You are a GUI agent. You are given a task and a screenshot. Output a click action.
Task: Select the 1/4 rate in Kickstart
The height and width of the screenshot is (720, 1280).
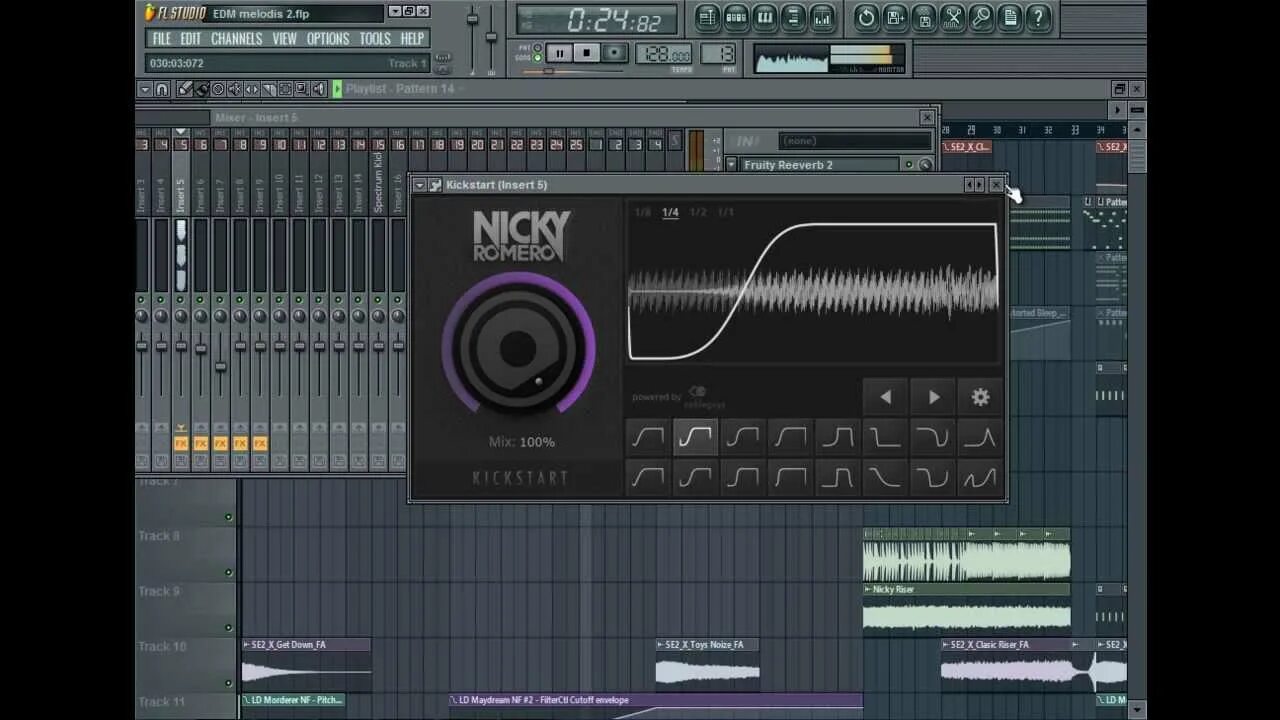pyautogui.click(x=670, y=212)
